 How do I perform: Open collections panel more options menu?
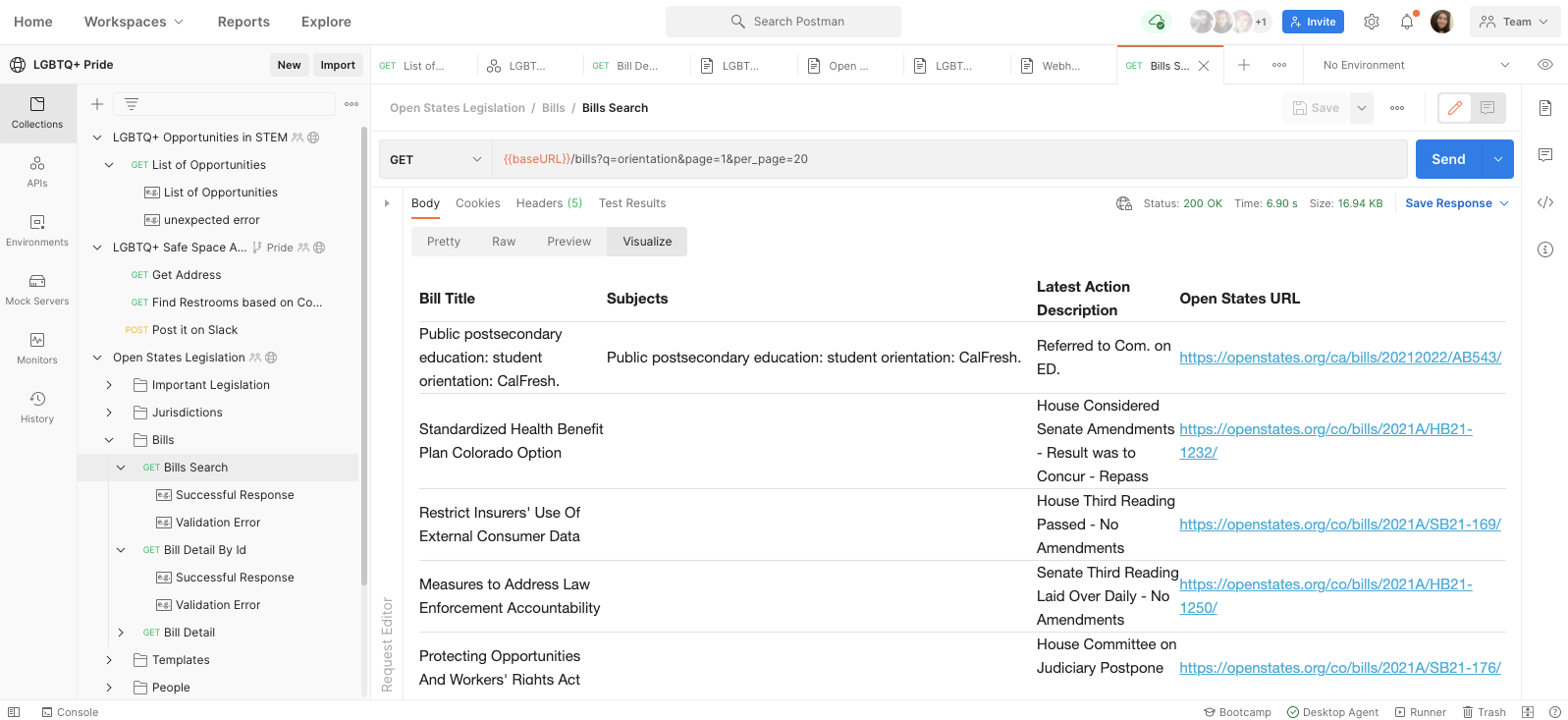click(x=351, y=104)
